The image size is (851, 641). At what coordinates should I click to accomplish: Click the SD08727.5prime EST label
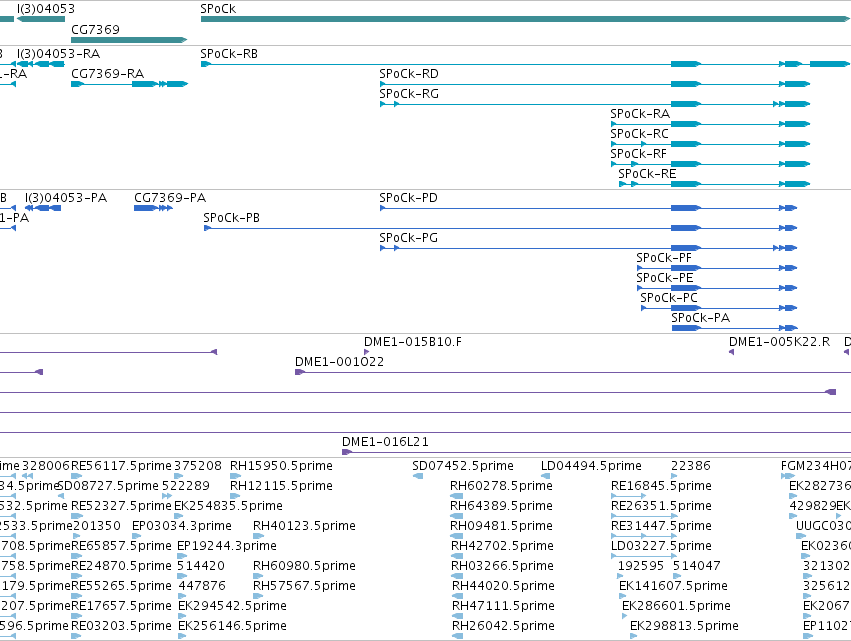pos(108,486)
